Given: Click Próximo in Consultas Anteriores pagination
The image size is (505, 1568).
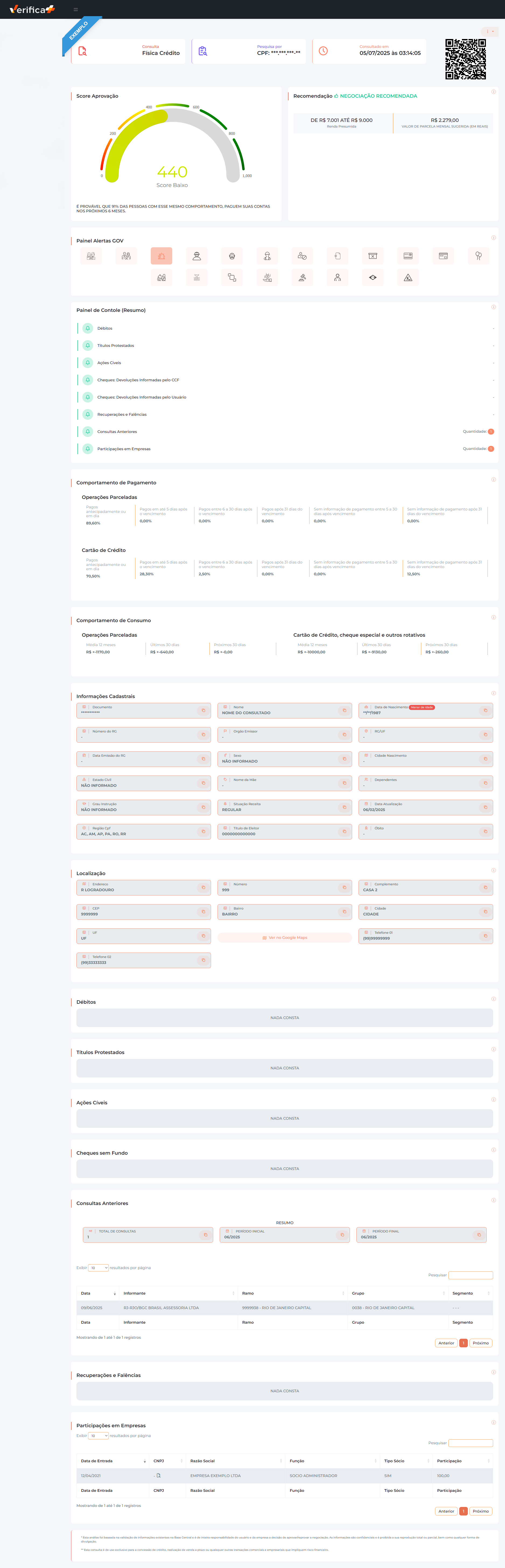Looking at the screenshot, I should tap(481, 1343).
